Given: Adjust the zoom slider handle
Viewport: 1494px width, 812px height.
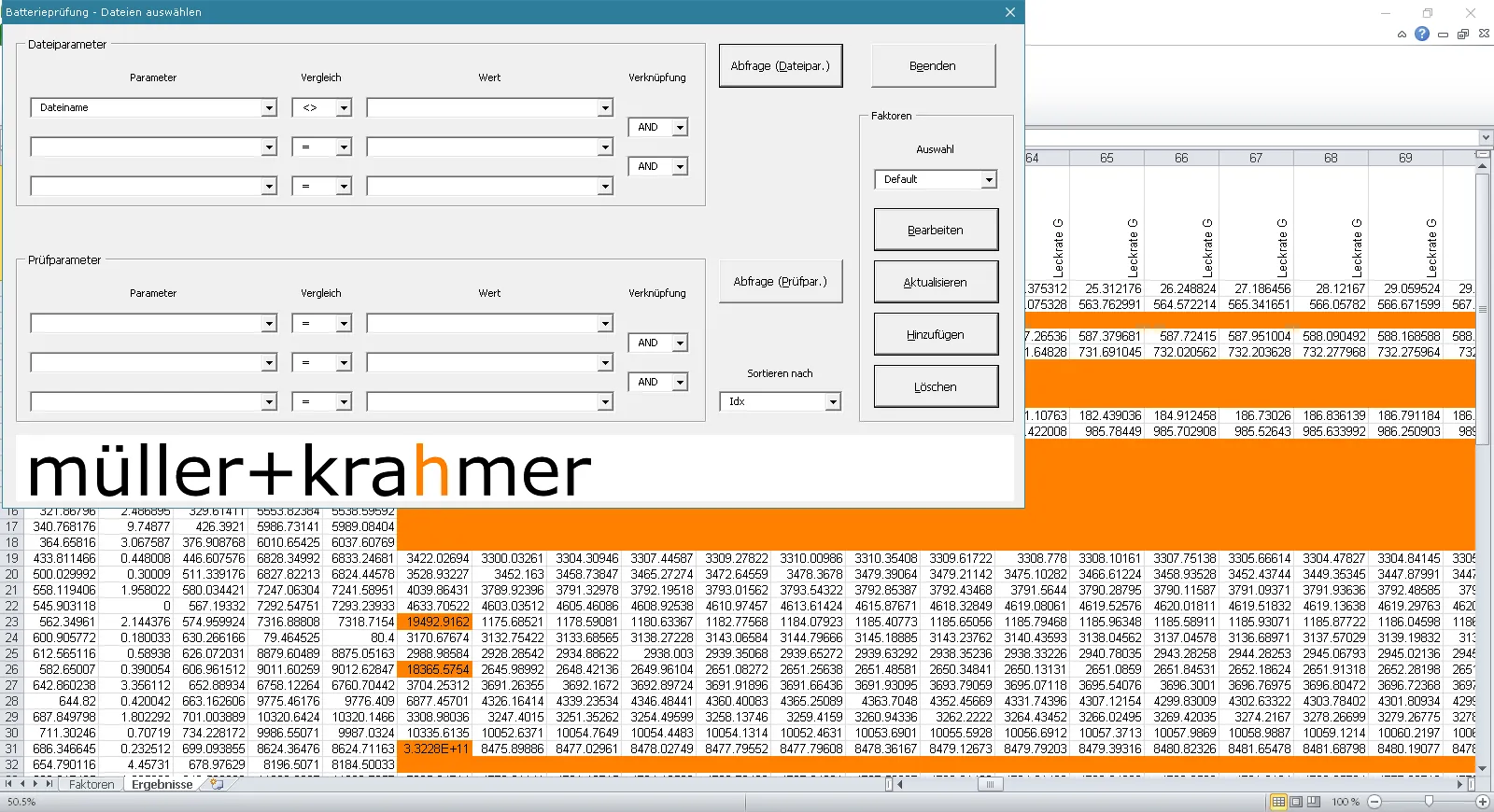Looking at the screenshot, I should [1429, 802].
